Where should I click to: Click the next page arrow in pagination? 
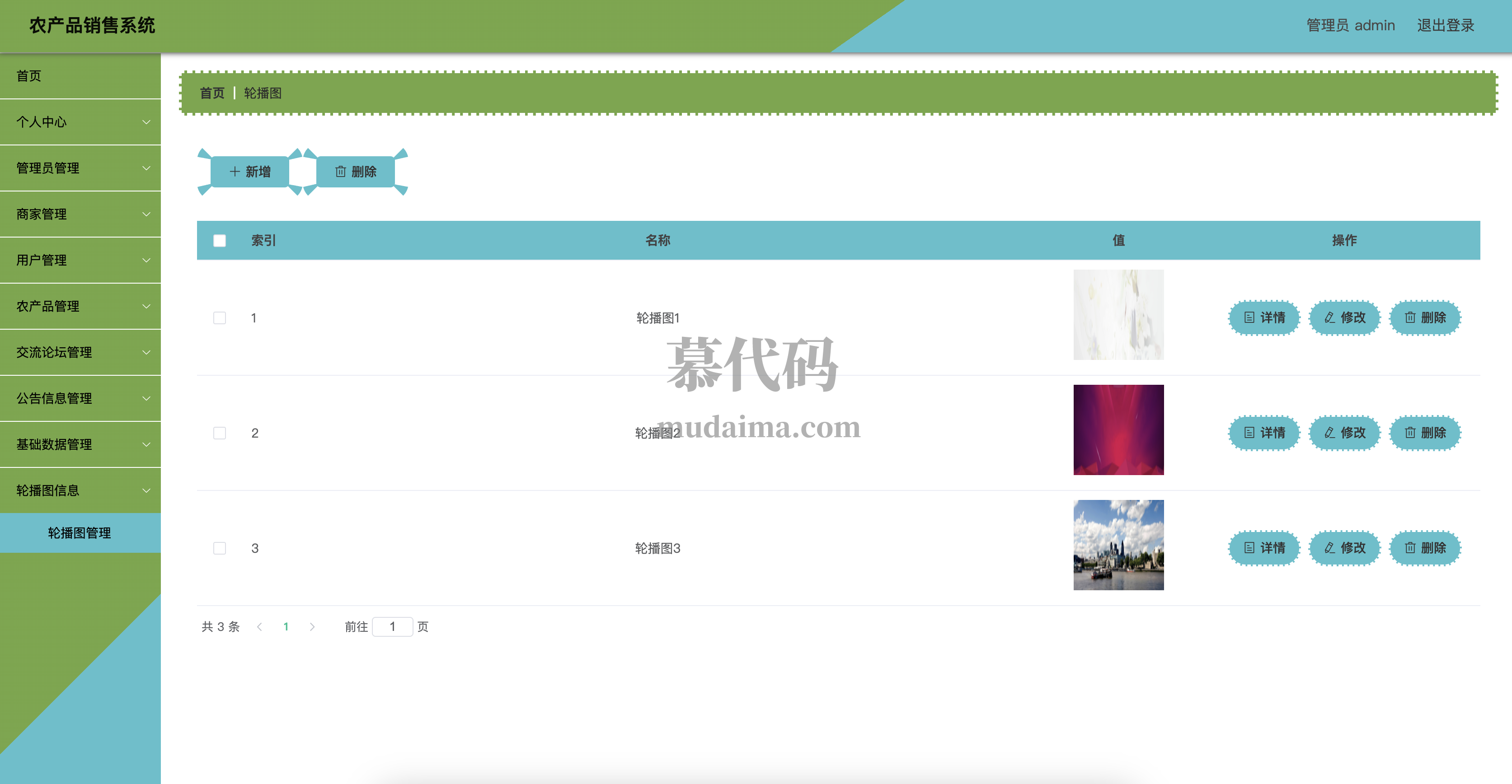pos(312,627)
